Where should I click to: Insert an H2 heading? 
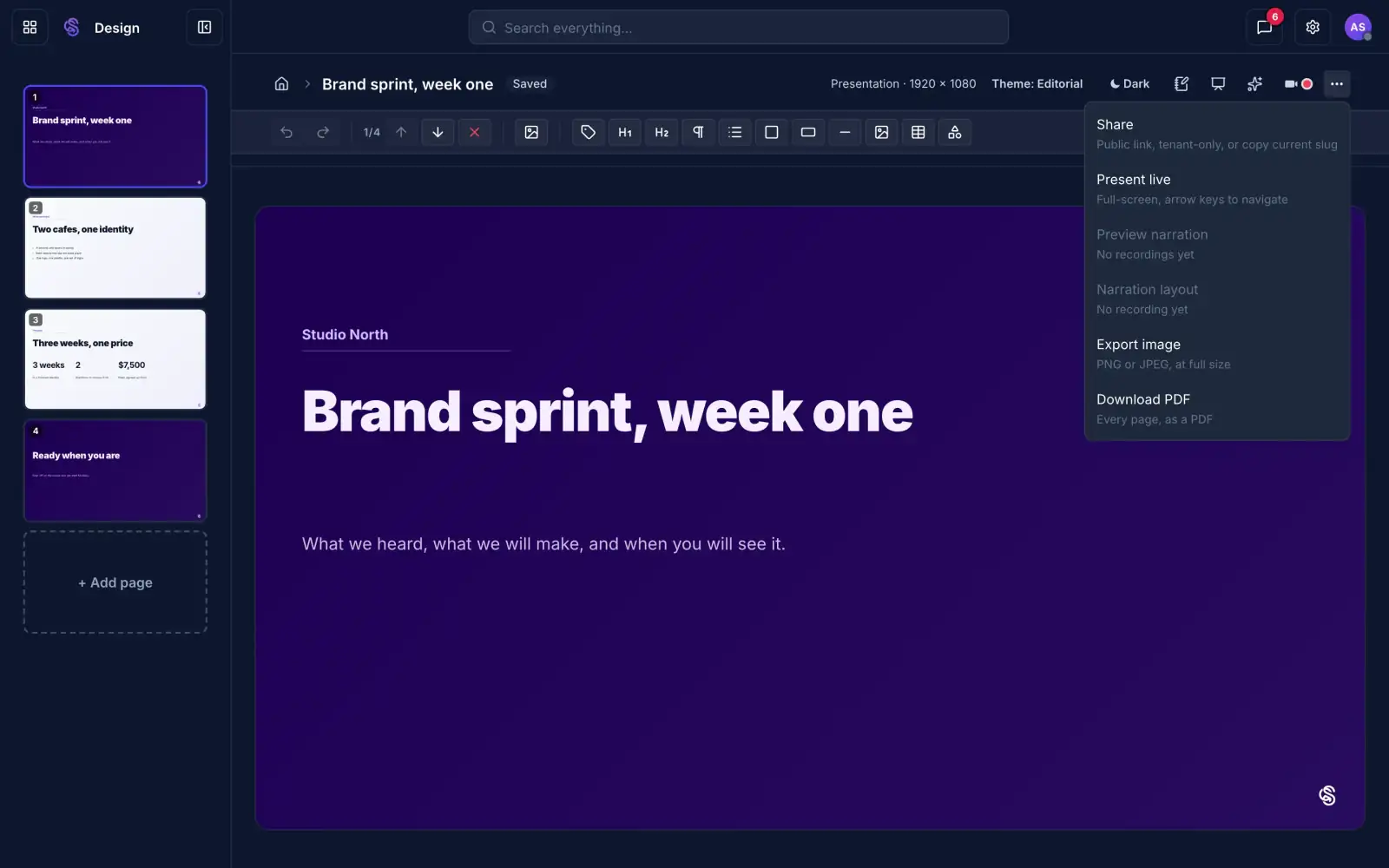(x=662, y=132)
